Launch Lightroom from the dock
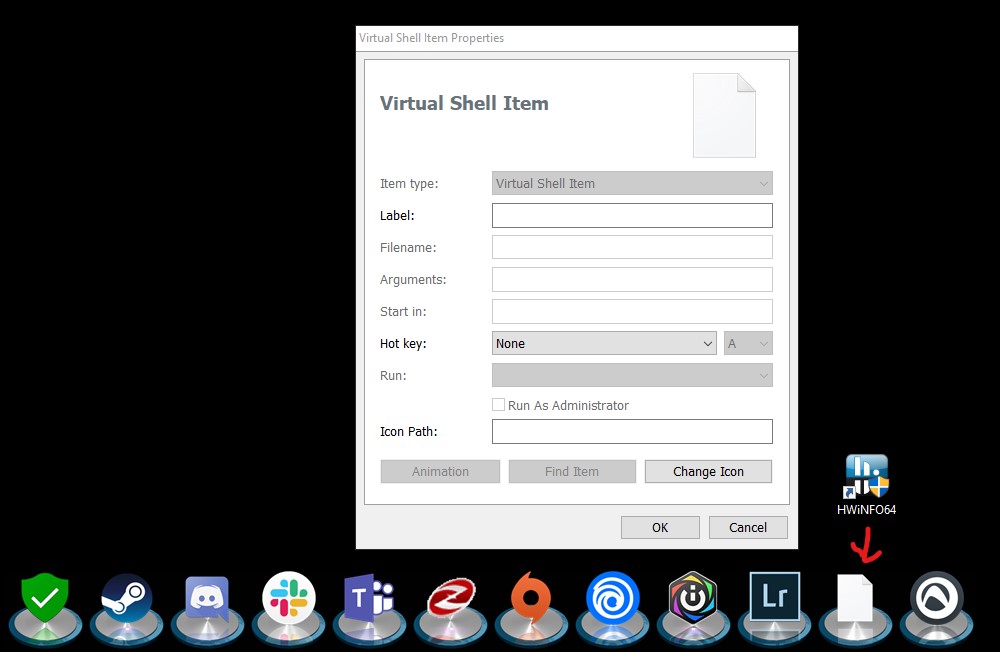This screenshot has width=1000, height=652. pyautogui.click(x=775, y=598)
